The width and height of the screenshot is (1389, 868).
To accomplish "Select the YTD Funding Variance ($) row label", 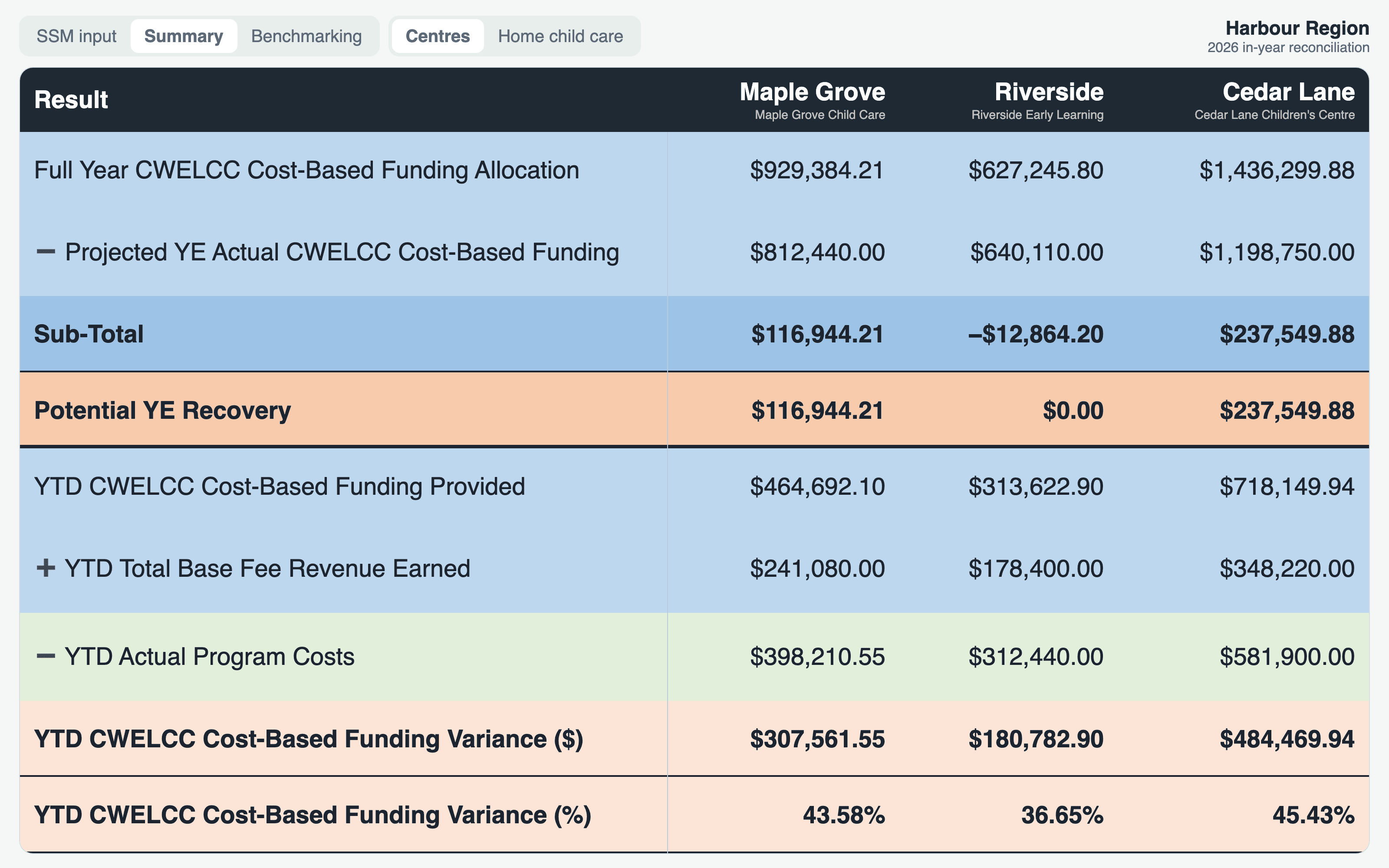I will click(309, 739).
